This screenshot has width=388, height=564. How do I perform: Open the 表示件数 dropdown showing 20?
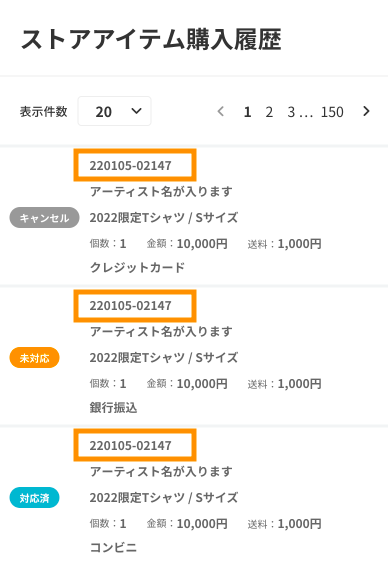[114, 111]
